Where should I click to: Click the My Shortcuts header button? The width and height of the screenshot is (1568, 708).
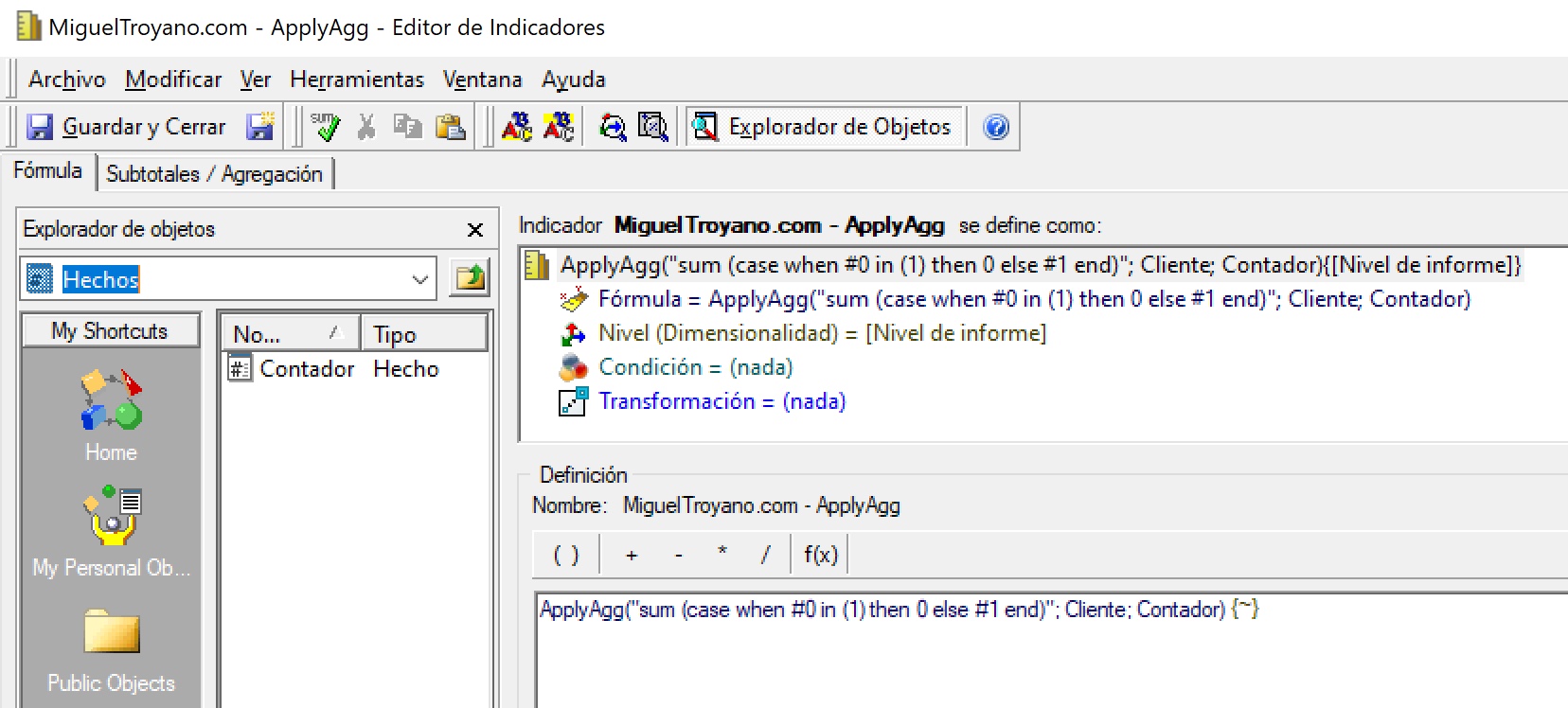point(110,331)
